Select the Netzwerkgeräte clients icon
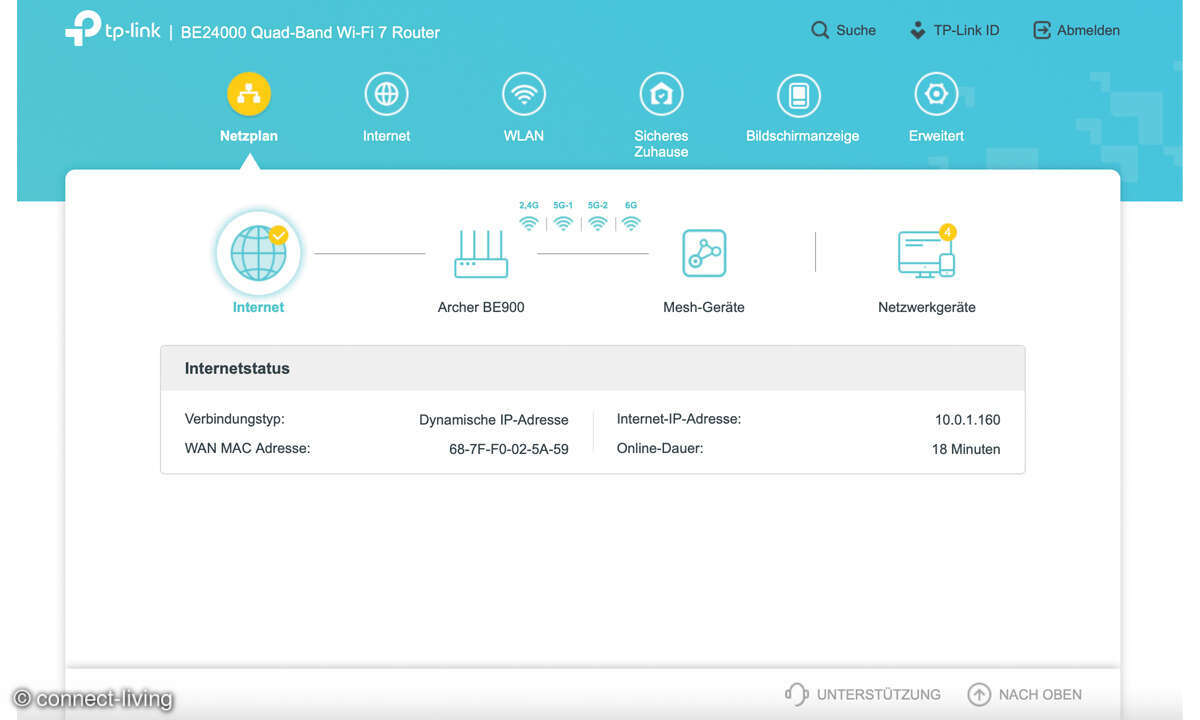The image size is (1200, 720). click(x=926, y=254)
